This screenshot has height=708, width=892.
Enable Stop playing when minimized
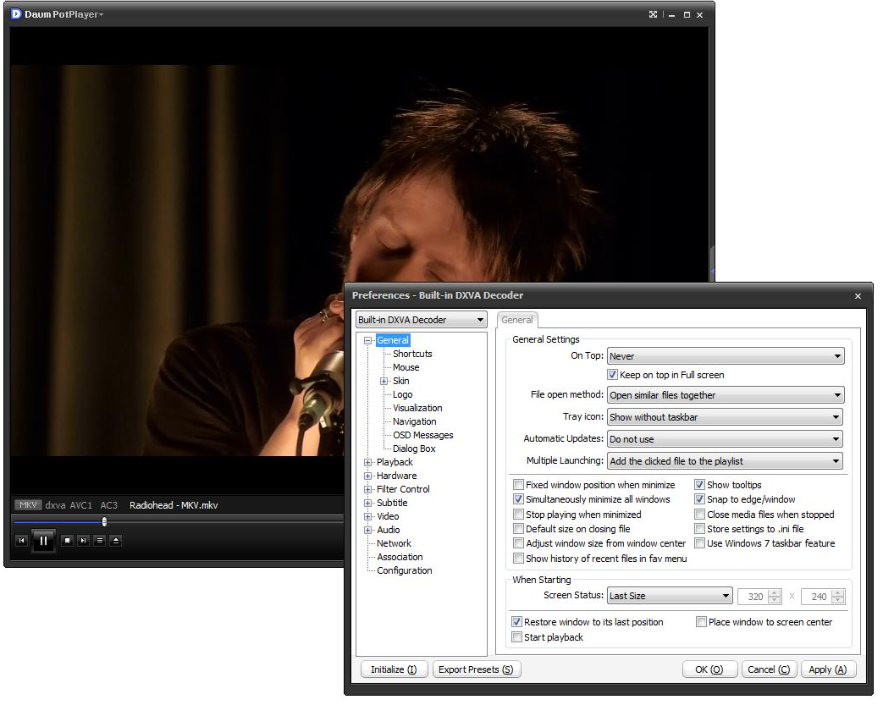click(x=518, y=514)
